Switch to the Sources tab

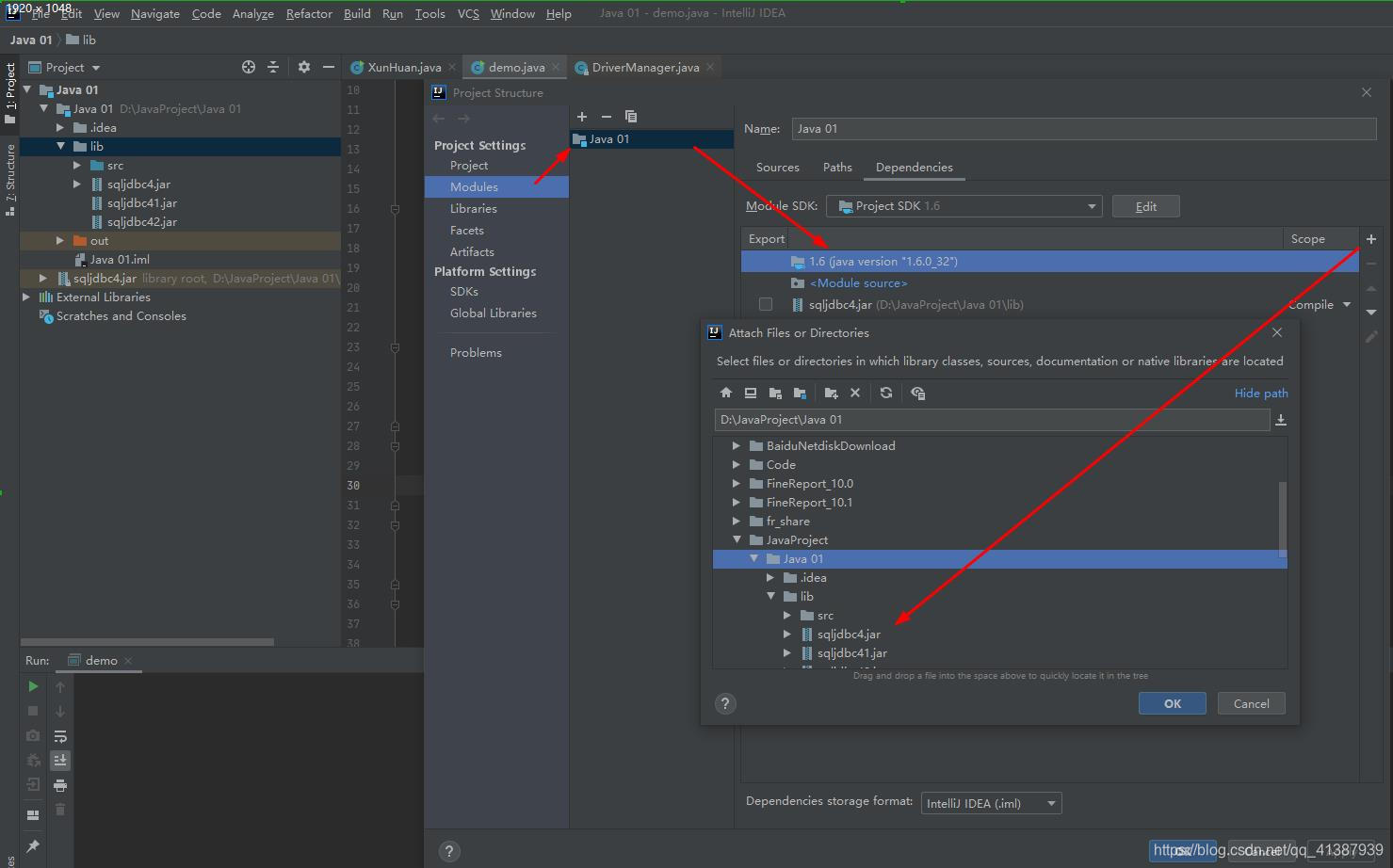click(x=777, y=167)
